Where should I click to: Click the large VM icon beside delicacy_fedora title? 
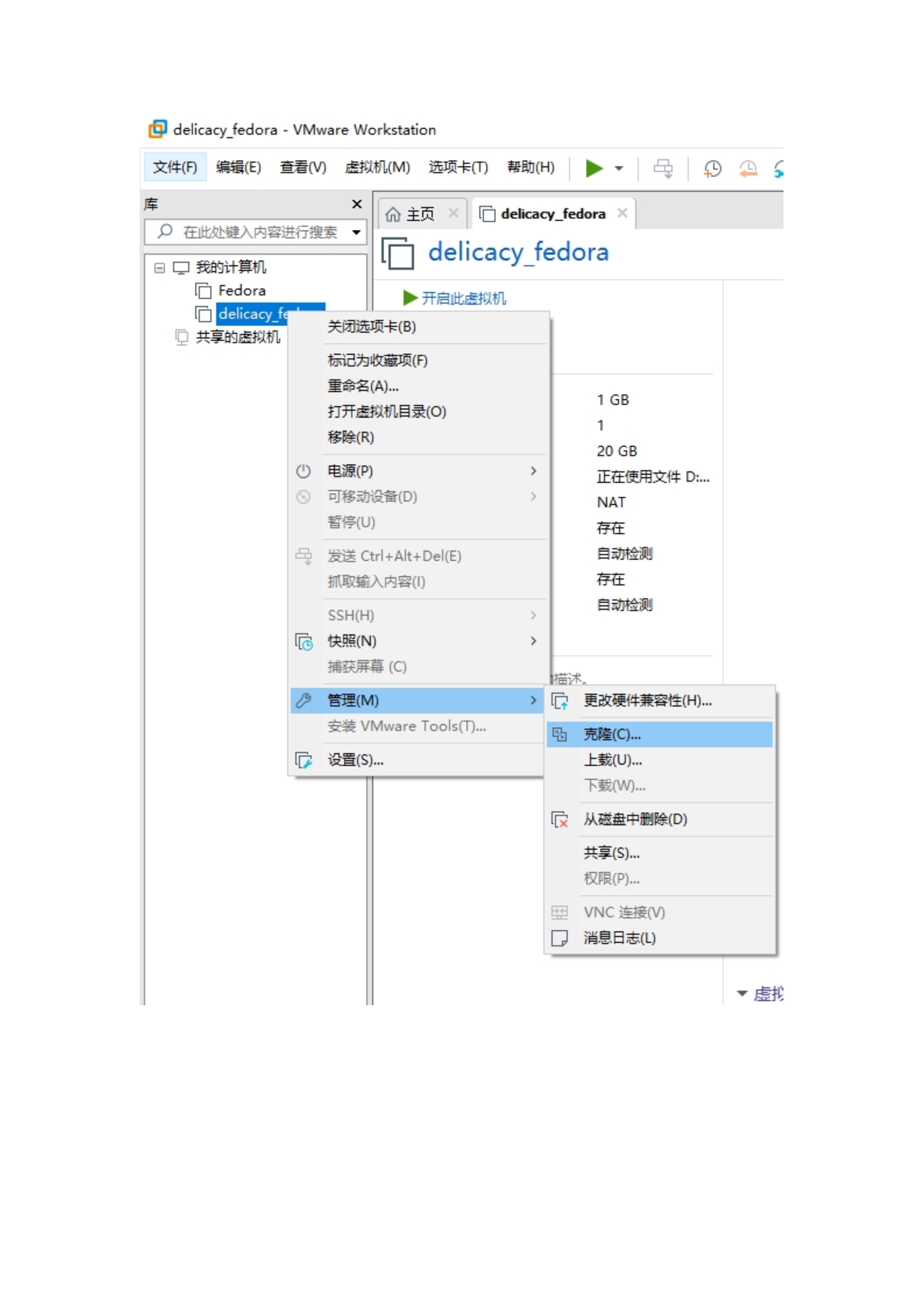point(398,253)
